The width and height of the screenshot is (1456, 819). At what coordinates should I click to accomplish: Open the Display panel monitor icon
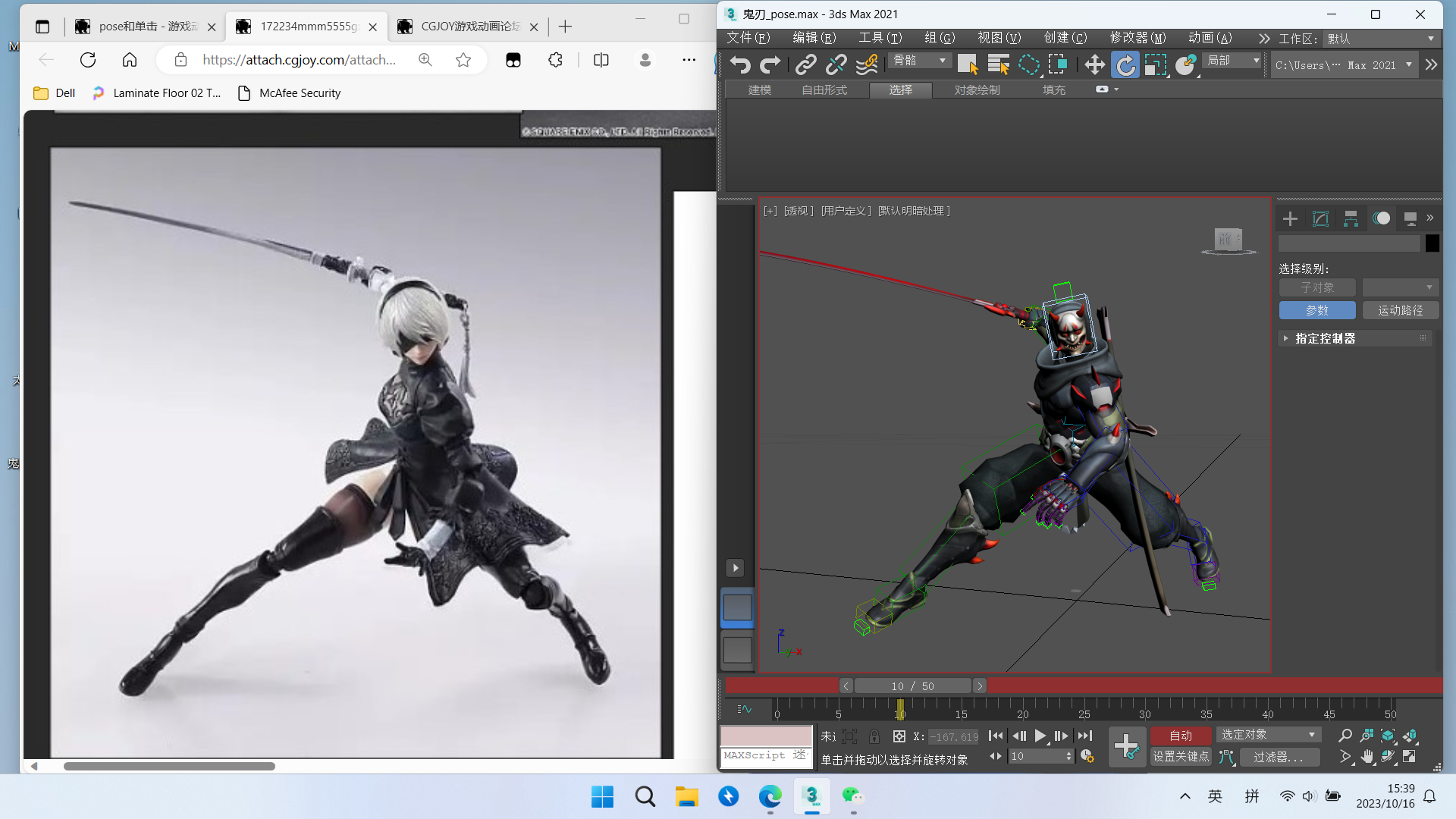click(x=1410, y=219)
